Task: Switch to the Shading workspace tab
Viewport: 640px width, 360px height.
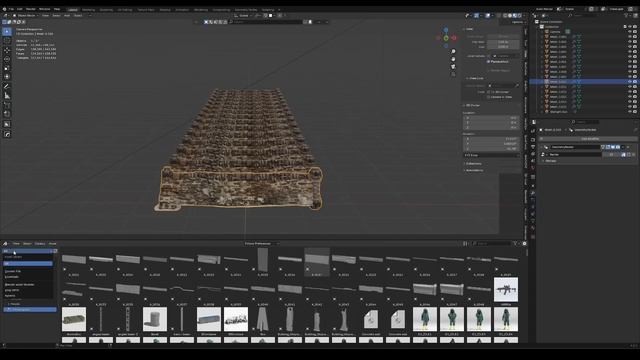Action: click(x=165, y=10)
